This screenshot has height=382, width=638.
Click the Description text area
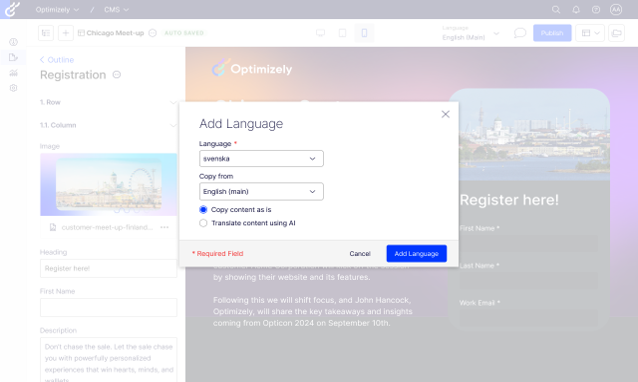[x=108, y=360]
